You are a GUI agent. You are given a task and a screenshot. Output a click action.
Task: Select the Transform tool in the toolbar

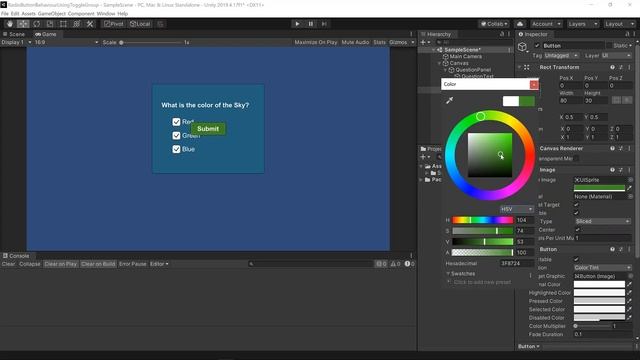[77, 24]
